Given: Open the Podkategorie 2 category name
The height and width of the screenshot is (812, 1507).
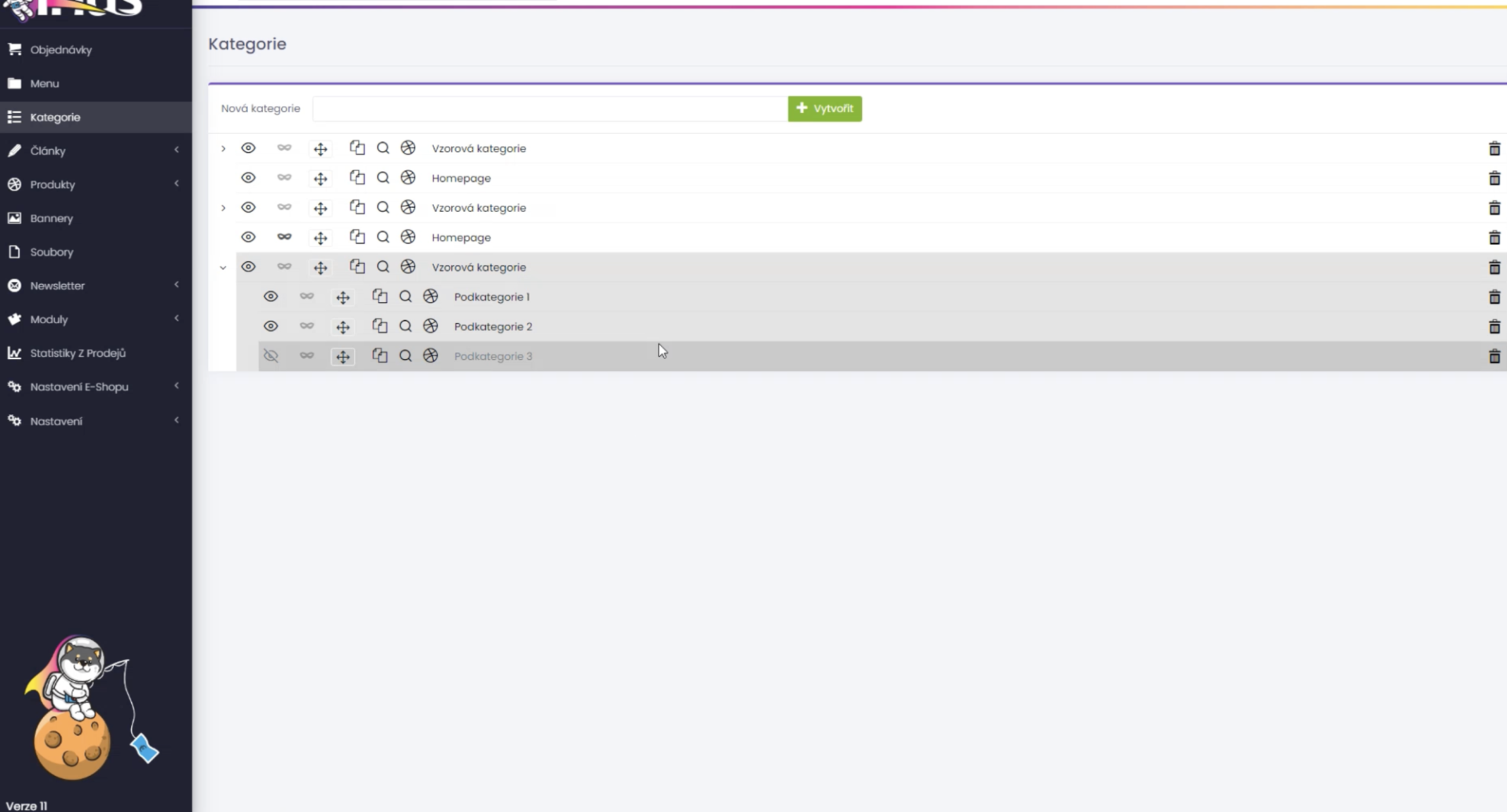Looking at the screenshot, I should click(x=493, y=326).
